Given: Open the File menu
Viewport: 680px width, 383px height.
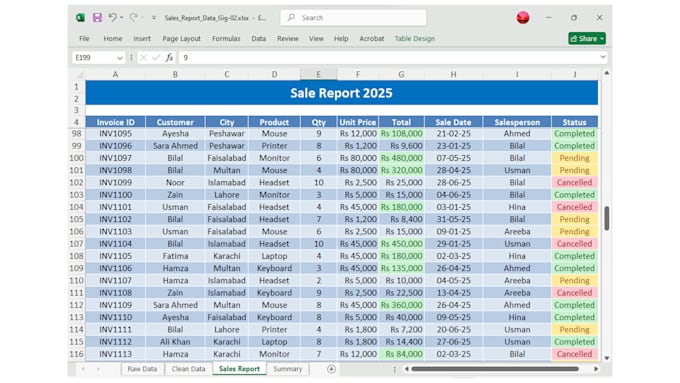Looking at the screenshot, I should pyautogui.click(x=84, y=39).
